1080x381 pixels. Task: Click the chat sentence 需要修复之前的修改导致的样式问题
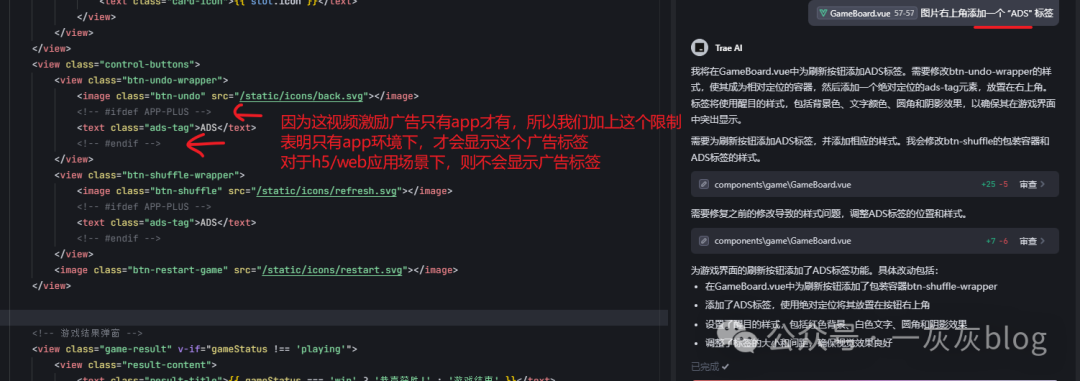point(830,214)
